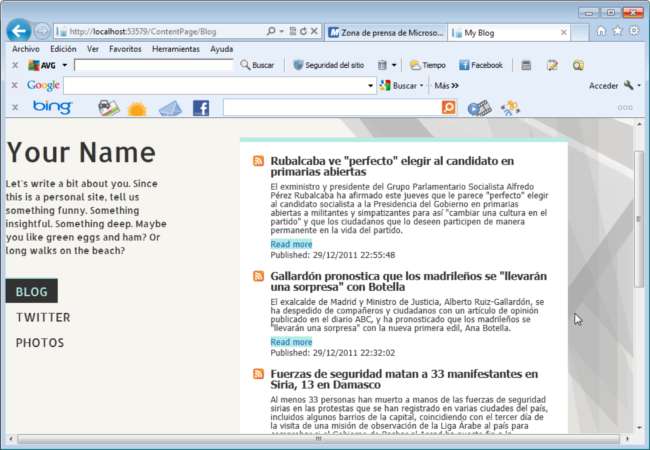Image resolution: width=650 pixels, height=450 pixels.
Task: Click the vertical scrollbar thumb
Action: click(x=639, y=219)
